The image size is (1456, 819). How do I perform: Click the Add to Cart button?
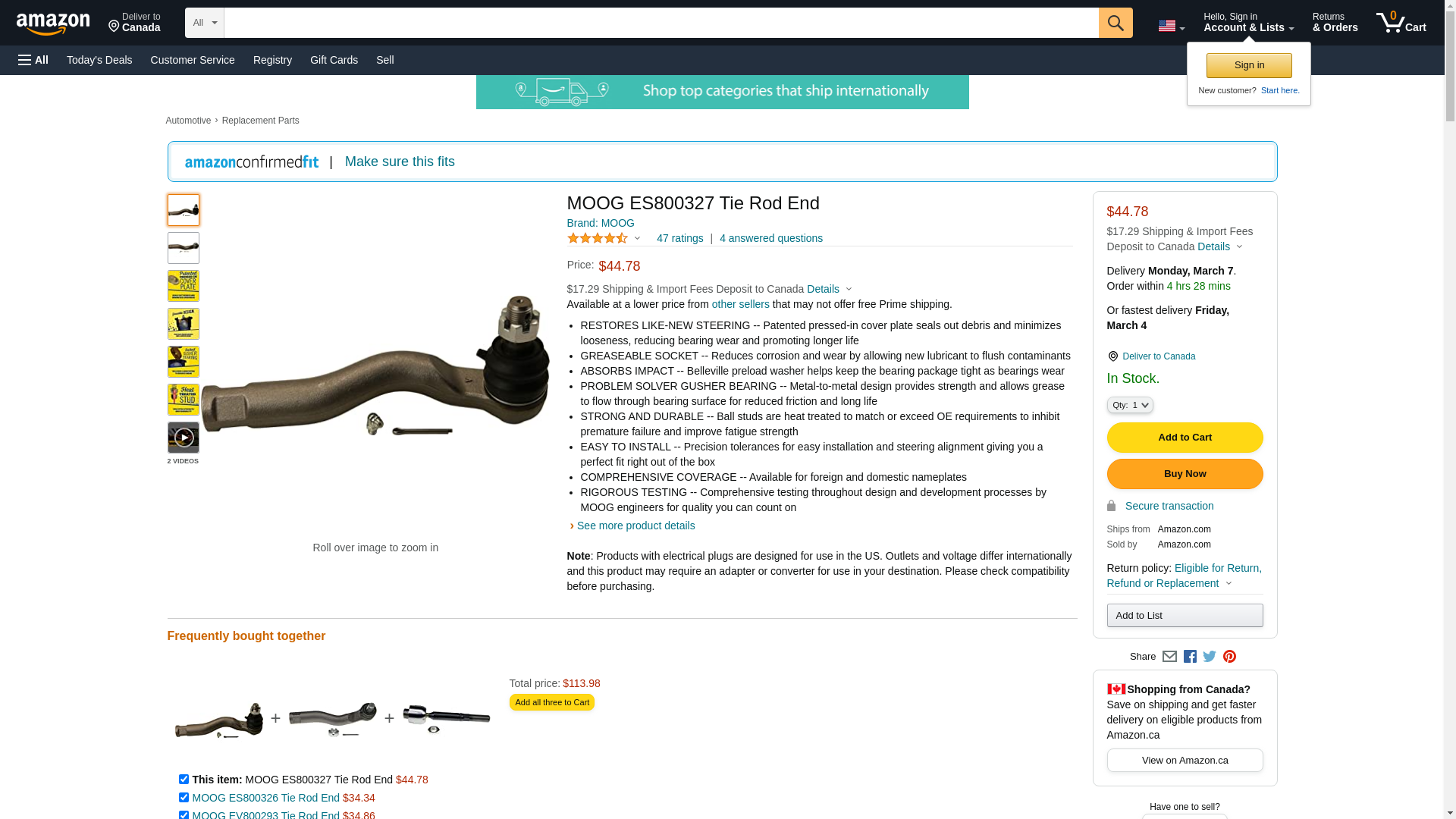point(1185,438)
